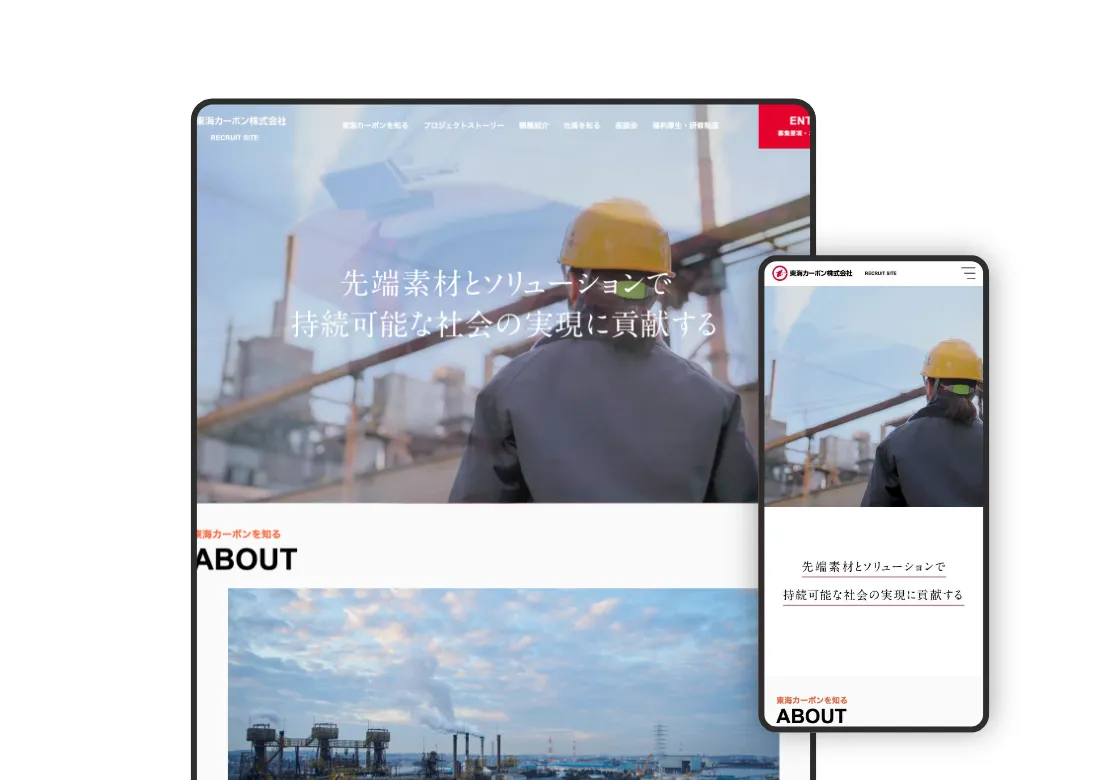Click the red circular logo in the phone header
The width and height of the screenshot is (1120, 780).
[779, 273]
